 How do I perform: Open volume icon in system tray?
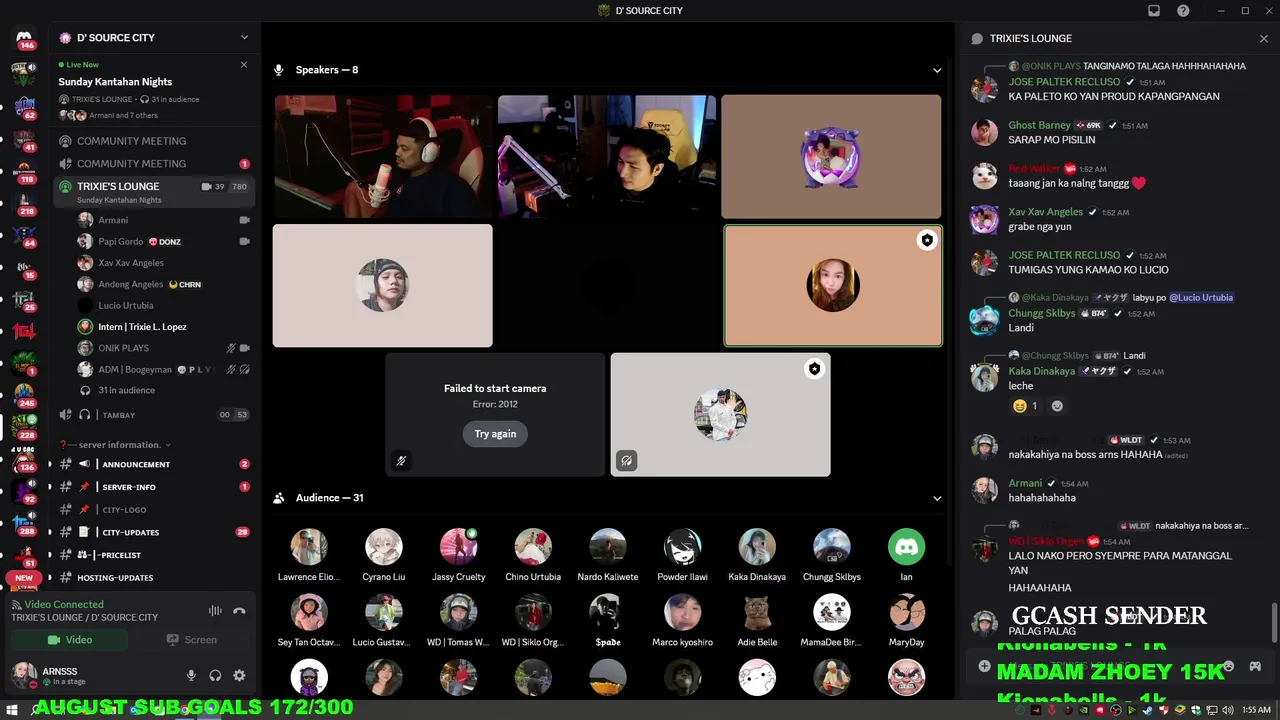click(1227, 710)
